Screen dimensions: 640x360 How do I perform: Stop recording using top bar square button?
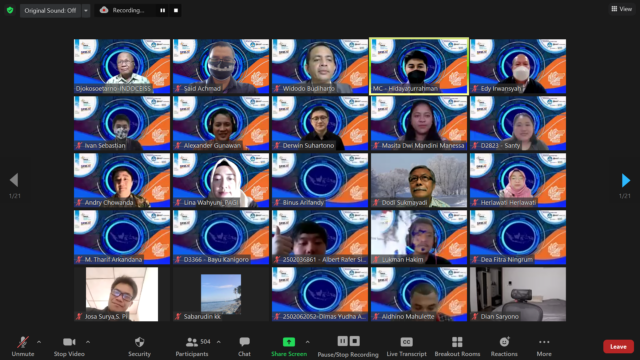tap(176, 11)
